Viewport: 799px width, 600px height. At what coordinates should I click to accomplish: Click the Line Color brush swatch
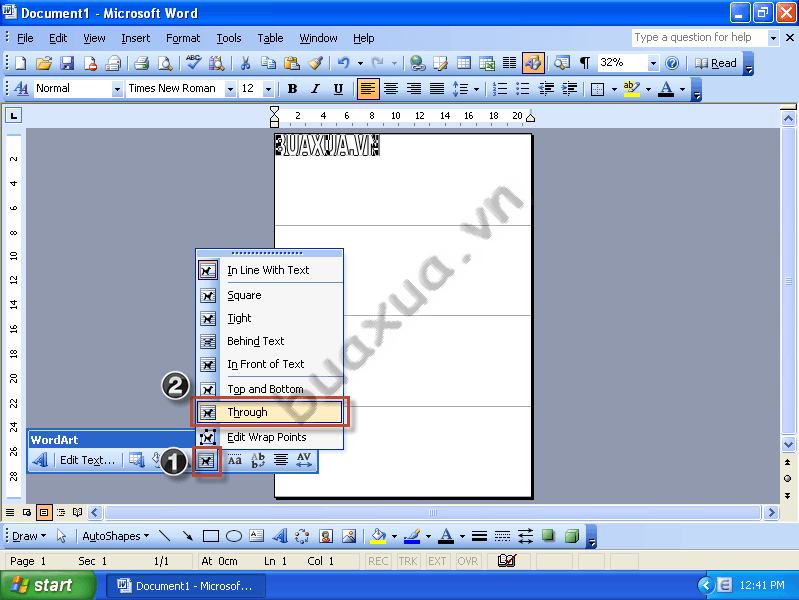point(412,536)
